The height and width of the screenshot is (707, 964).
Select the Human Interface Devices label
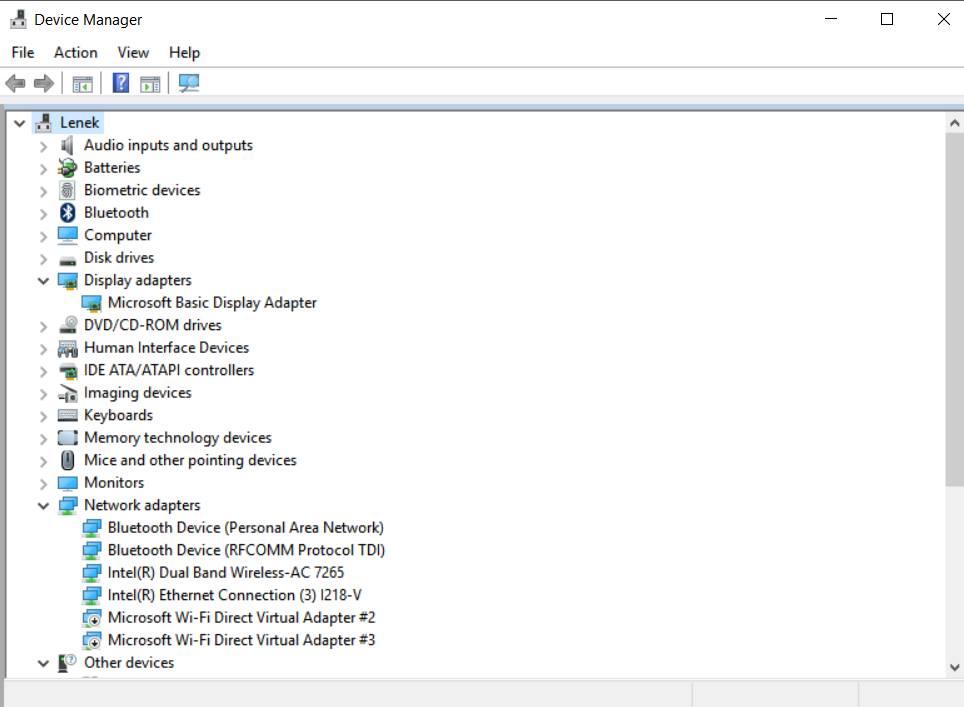point(167,347)
